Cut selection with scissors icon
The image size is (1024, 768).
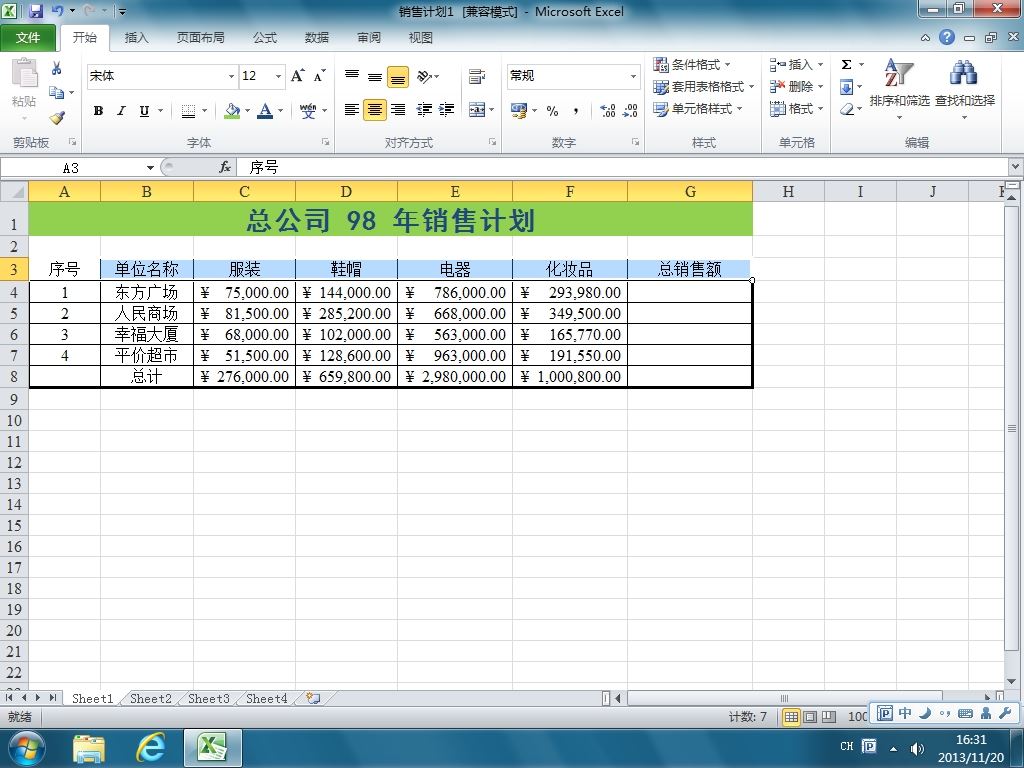(57, 68)
